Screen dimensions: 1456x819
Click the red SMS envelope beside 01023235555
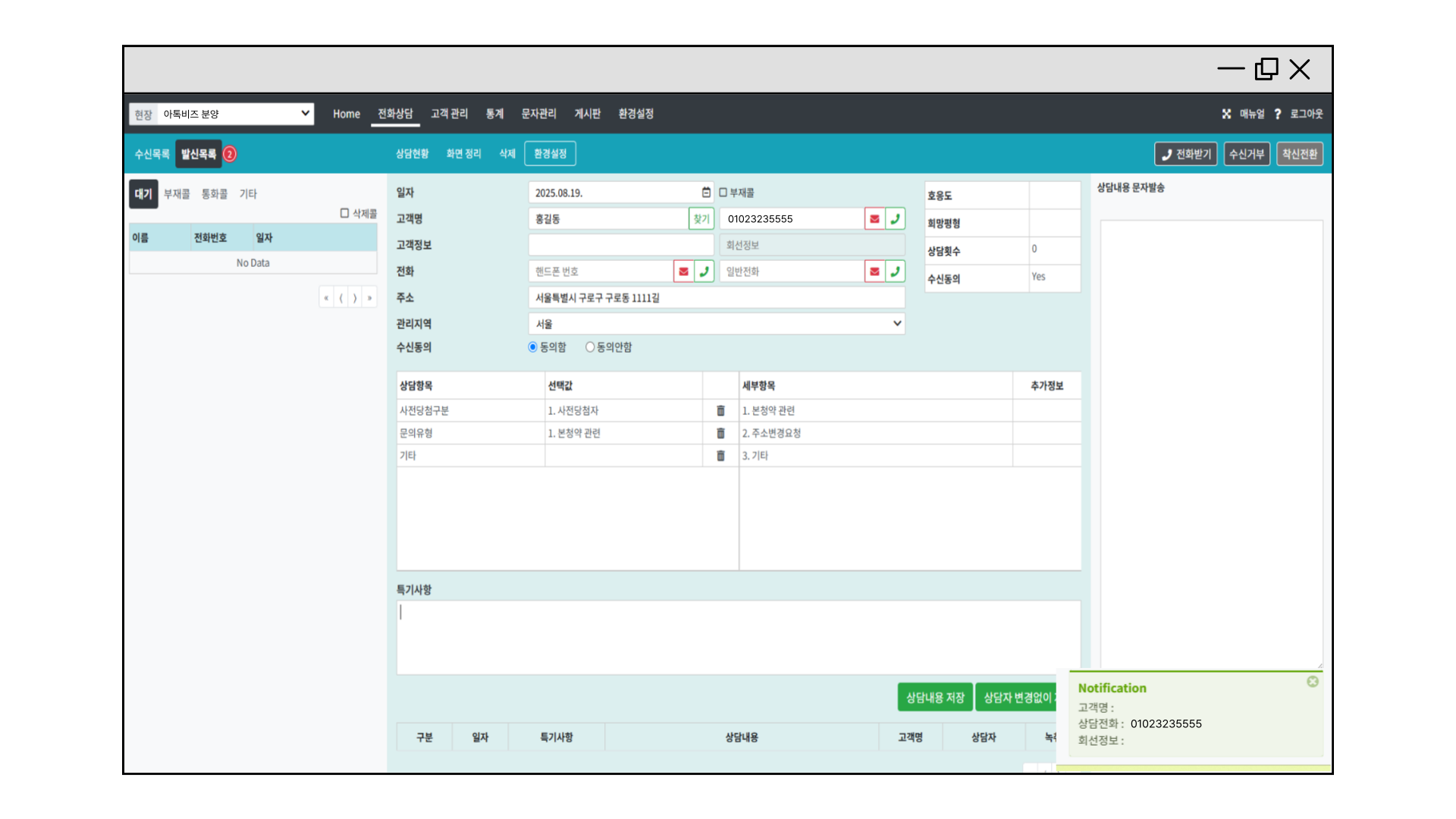click(874, 218)
